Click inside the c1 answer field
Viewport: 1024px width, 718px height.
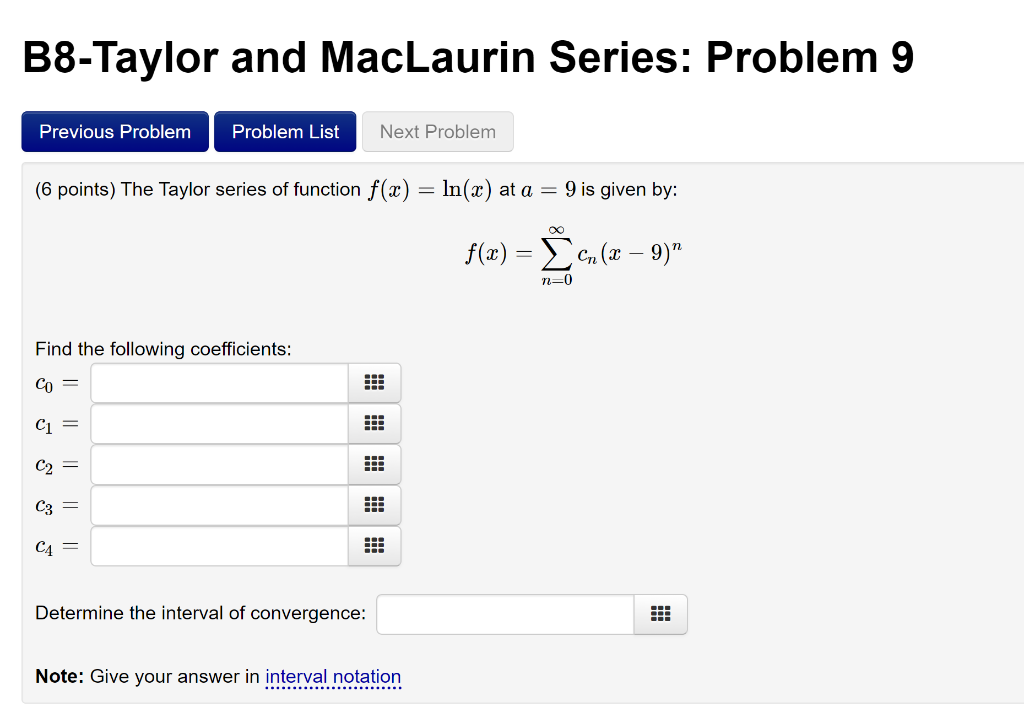pos(218,423)
